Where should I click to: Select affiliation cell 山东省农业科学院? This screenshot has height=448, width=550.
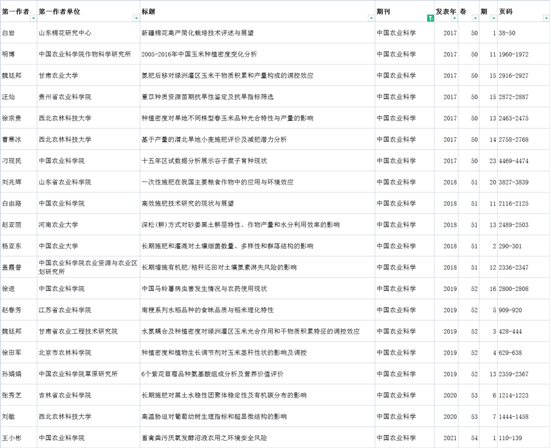[89, 182]
